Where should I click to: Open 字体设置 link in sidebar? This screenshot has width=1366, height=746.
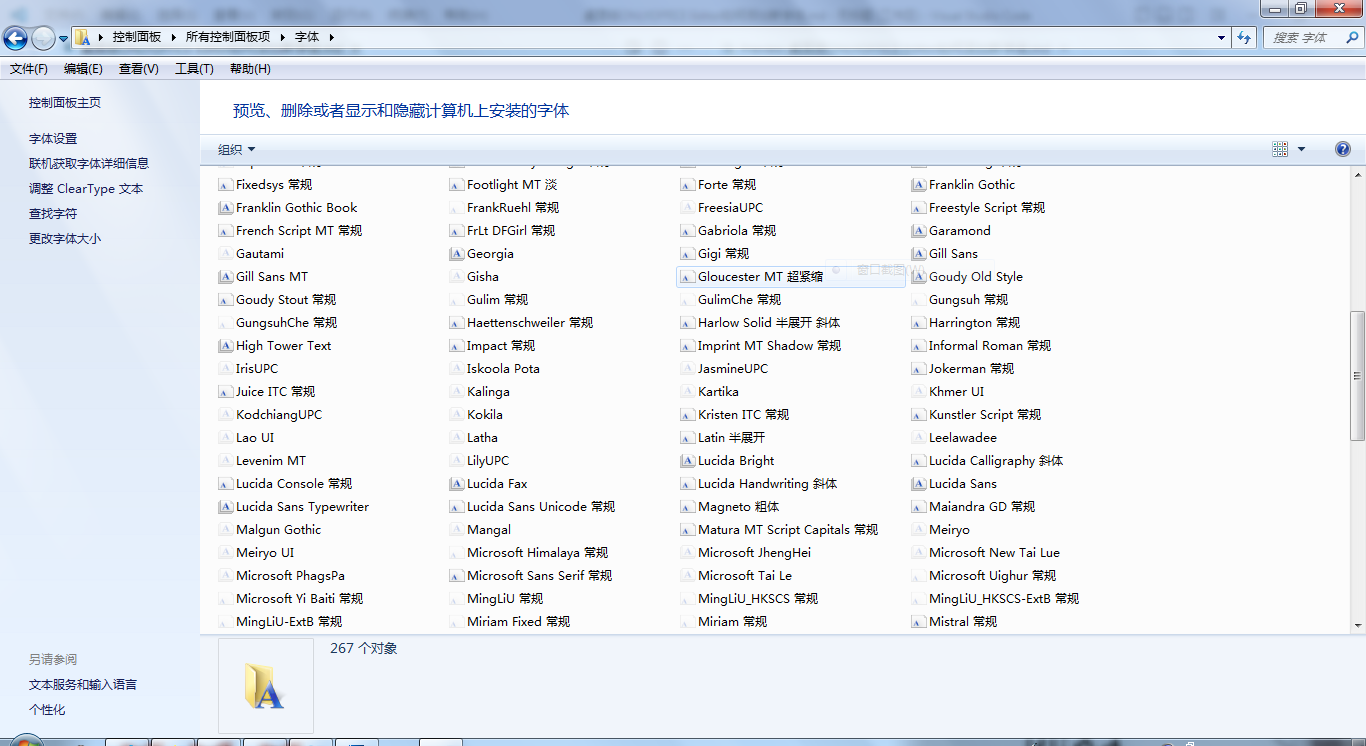(x=53, y=138)
